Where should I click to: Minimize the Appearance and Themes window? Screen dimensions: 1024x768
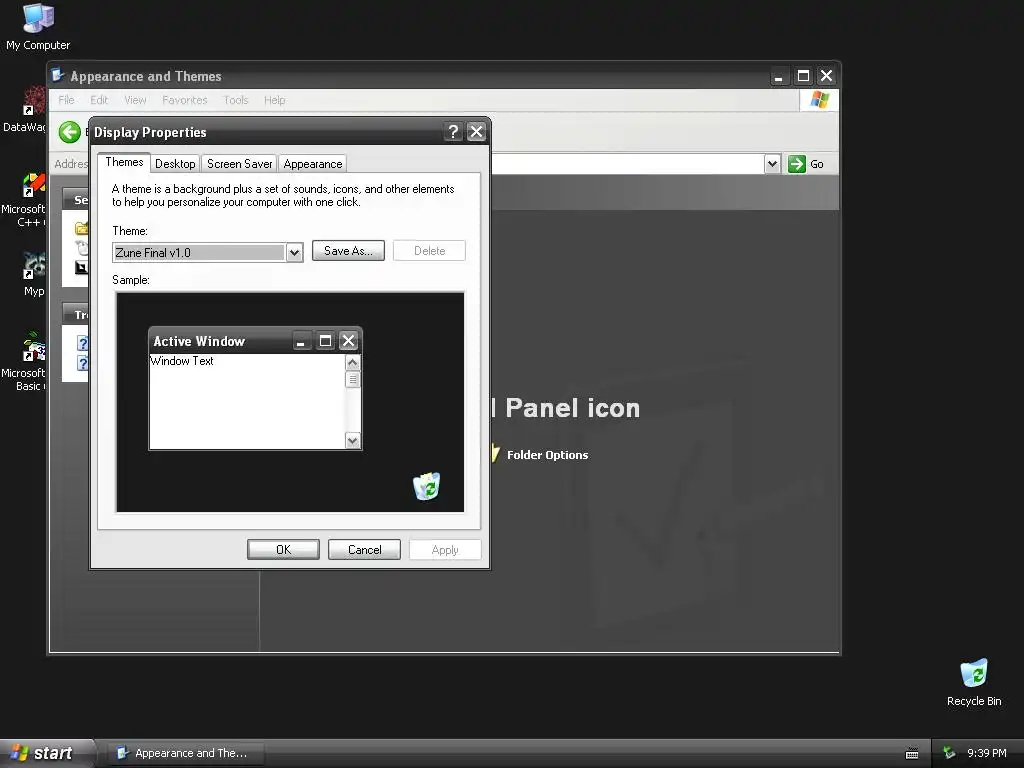tap(778, 76)
